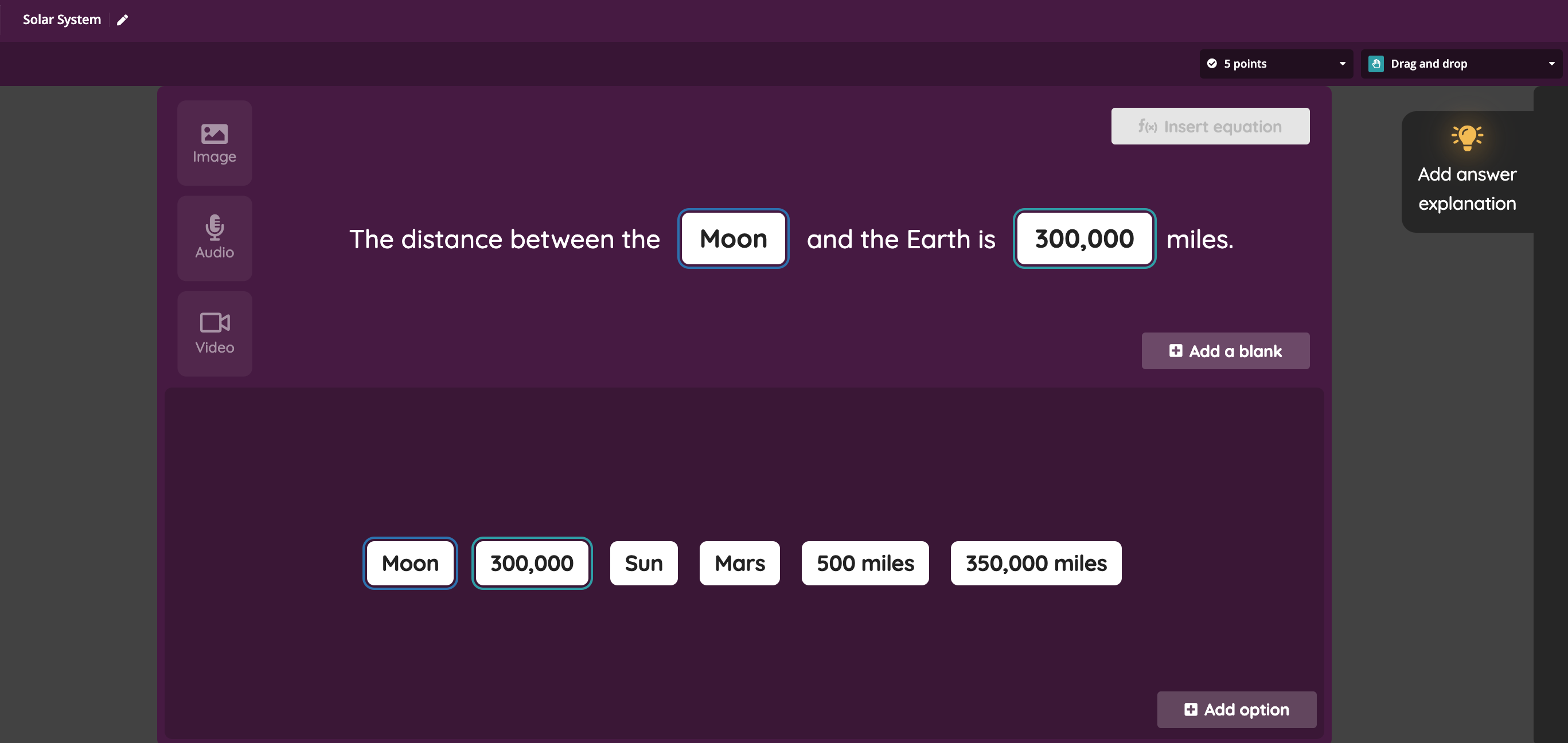Click the 300,000 answer option chip
The height and width of the screenshot is (743, 1568).
(x=532, y=564)
